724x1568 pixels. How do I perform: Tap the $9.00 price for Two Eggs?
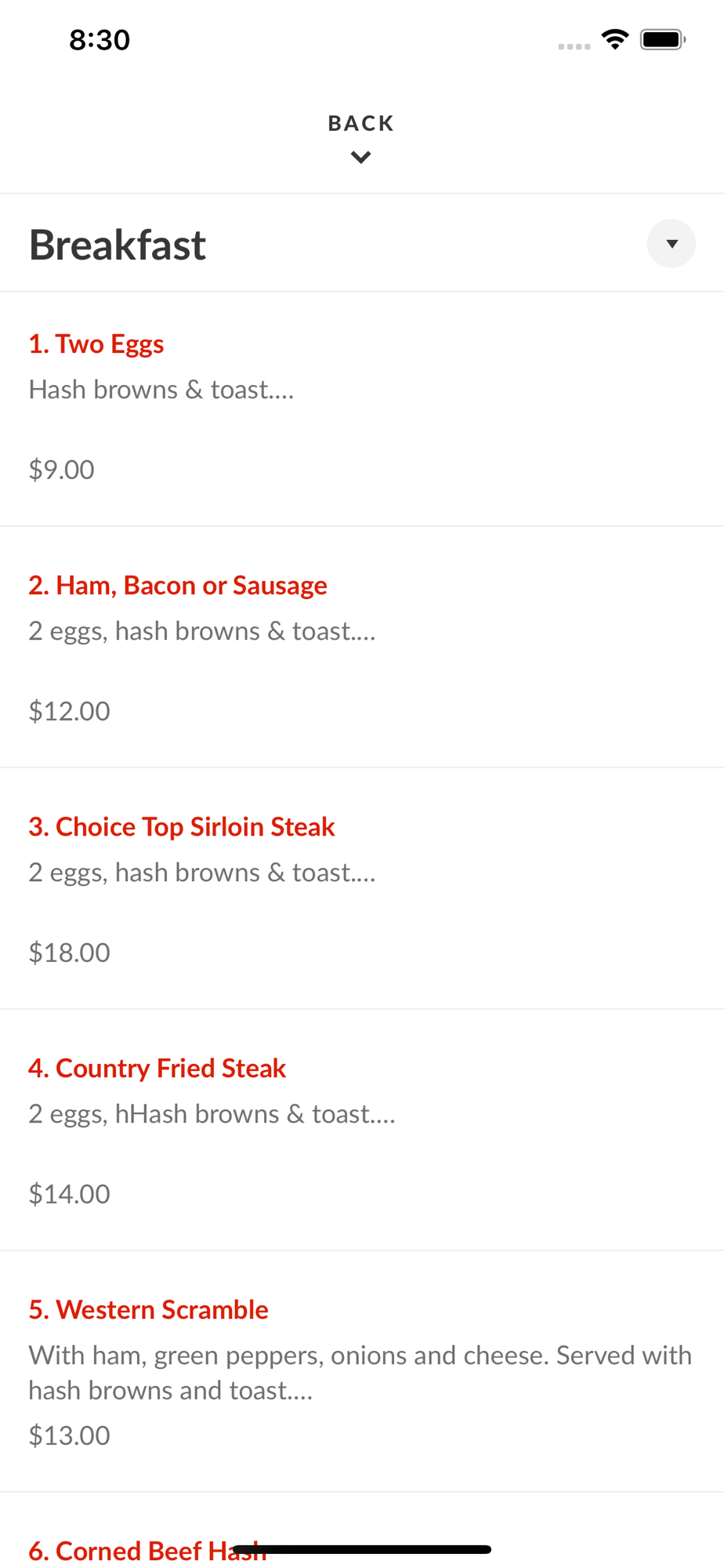coord(62,470)
